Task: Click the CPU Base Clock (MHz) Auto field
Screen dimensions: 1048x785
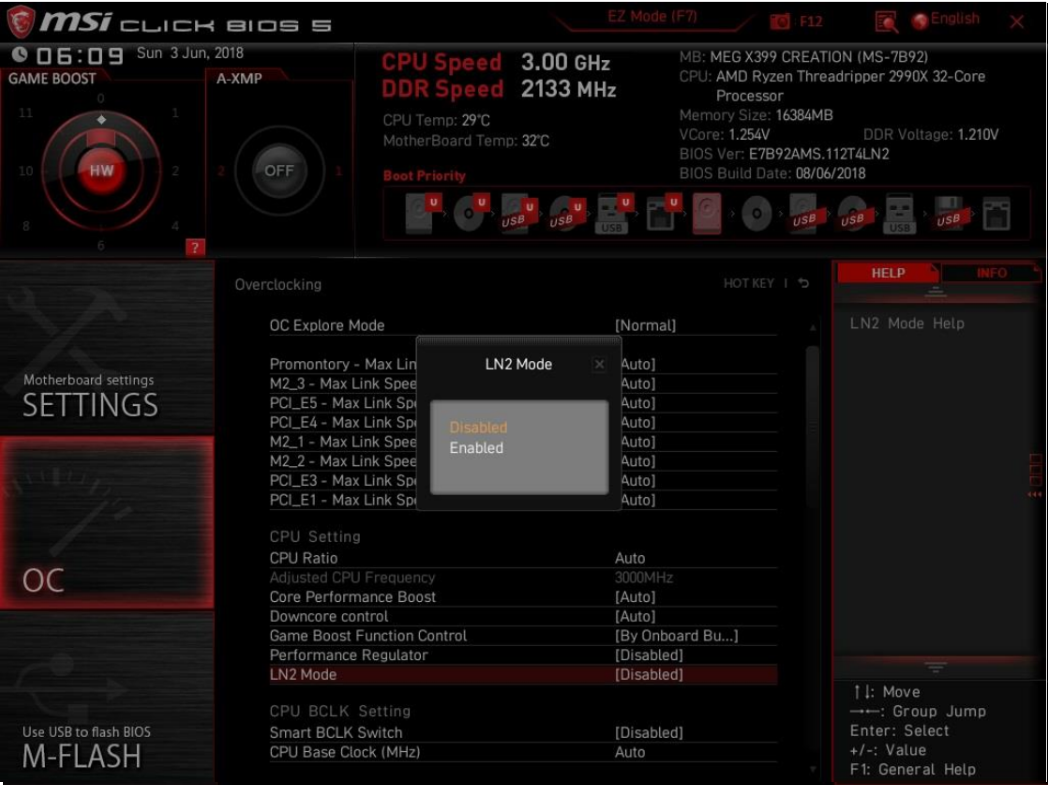Action: pyautogui.click(x=630, y=752)
